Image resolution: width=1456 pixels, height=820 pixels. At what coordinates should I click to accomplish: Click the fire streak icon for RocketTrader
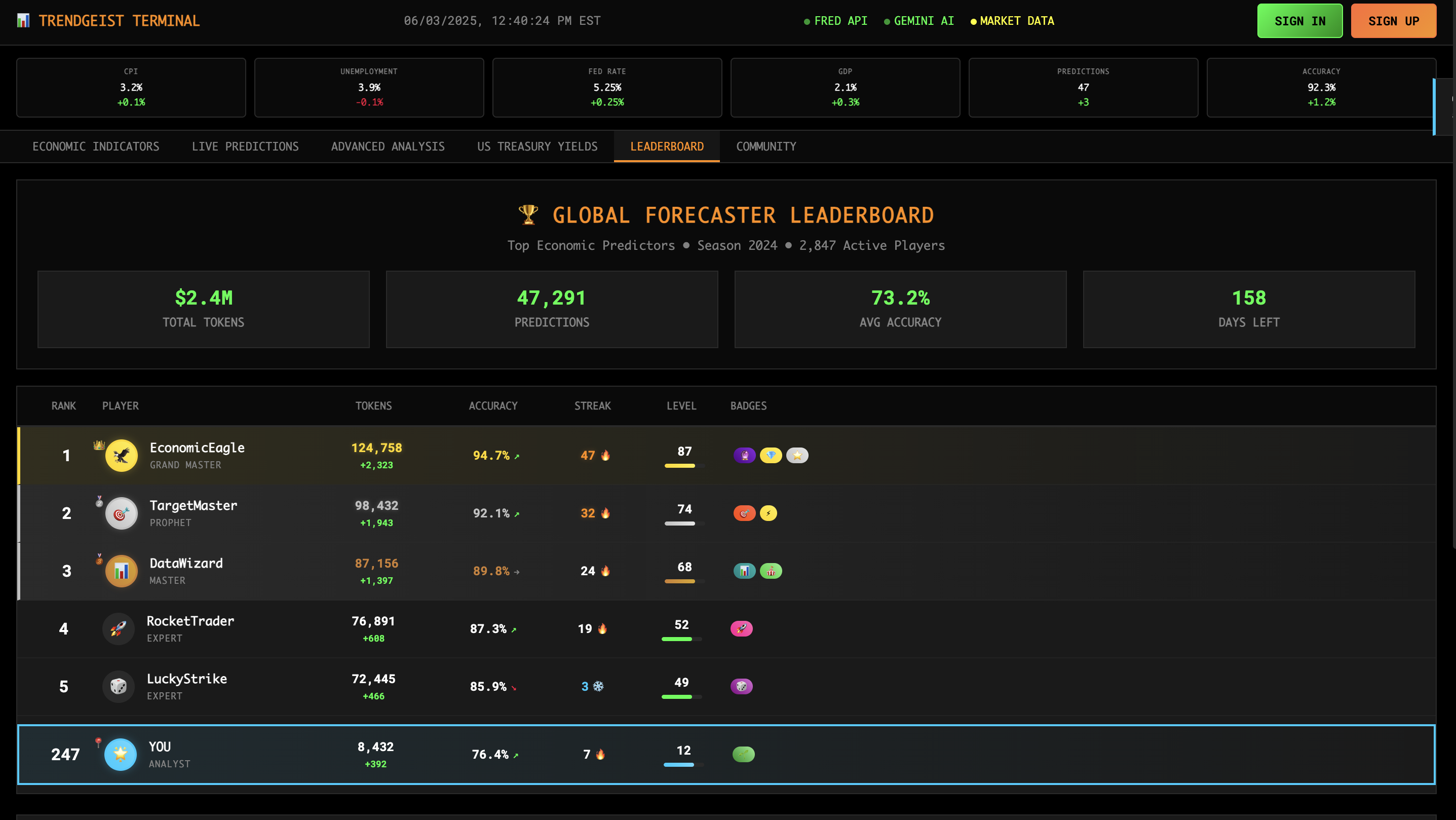[x=602, y=628]
